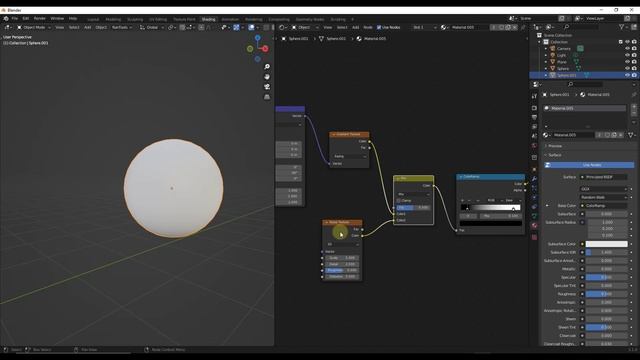Click the blue Z axis gizmo handle

coord(258,38)
